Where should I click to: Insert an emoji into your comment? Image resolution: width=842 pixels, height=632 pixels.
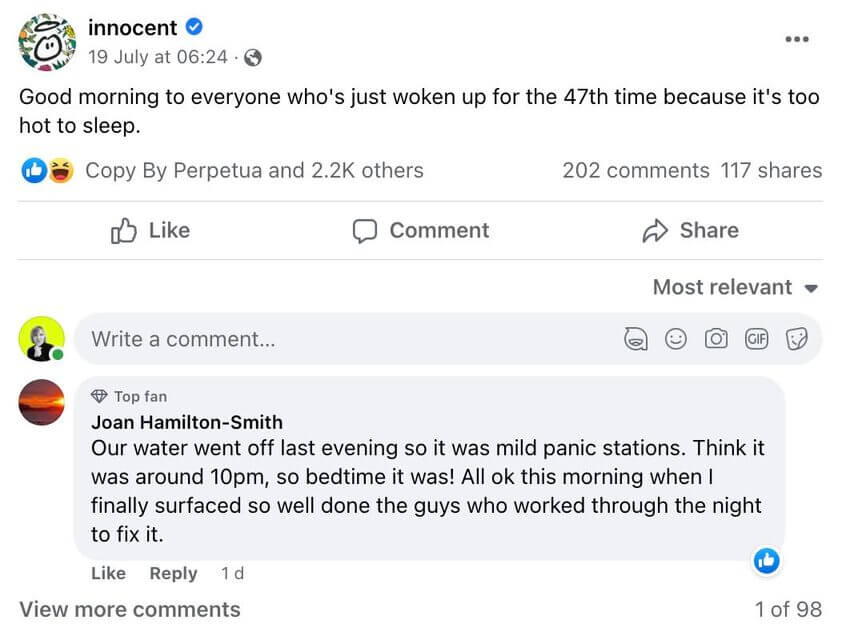point(675,338)
